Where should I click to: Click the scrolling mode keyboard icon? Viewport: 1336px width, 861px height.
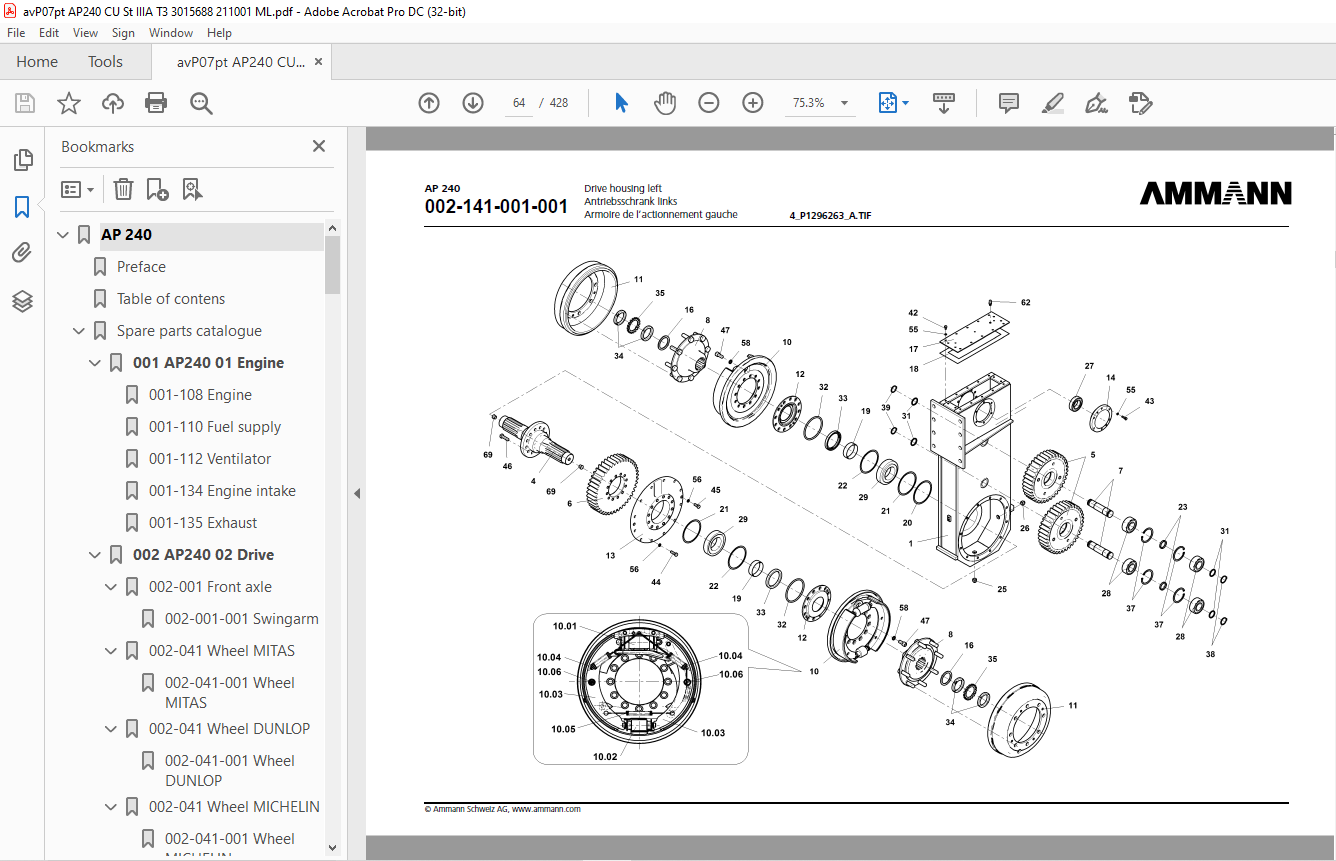[944, 103]
